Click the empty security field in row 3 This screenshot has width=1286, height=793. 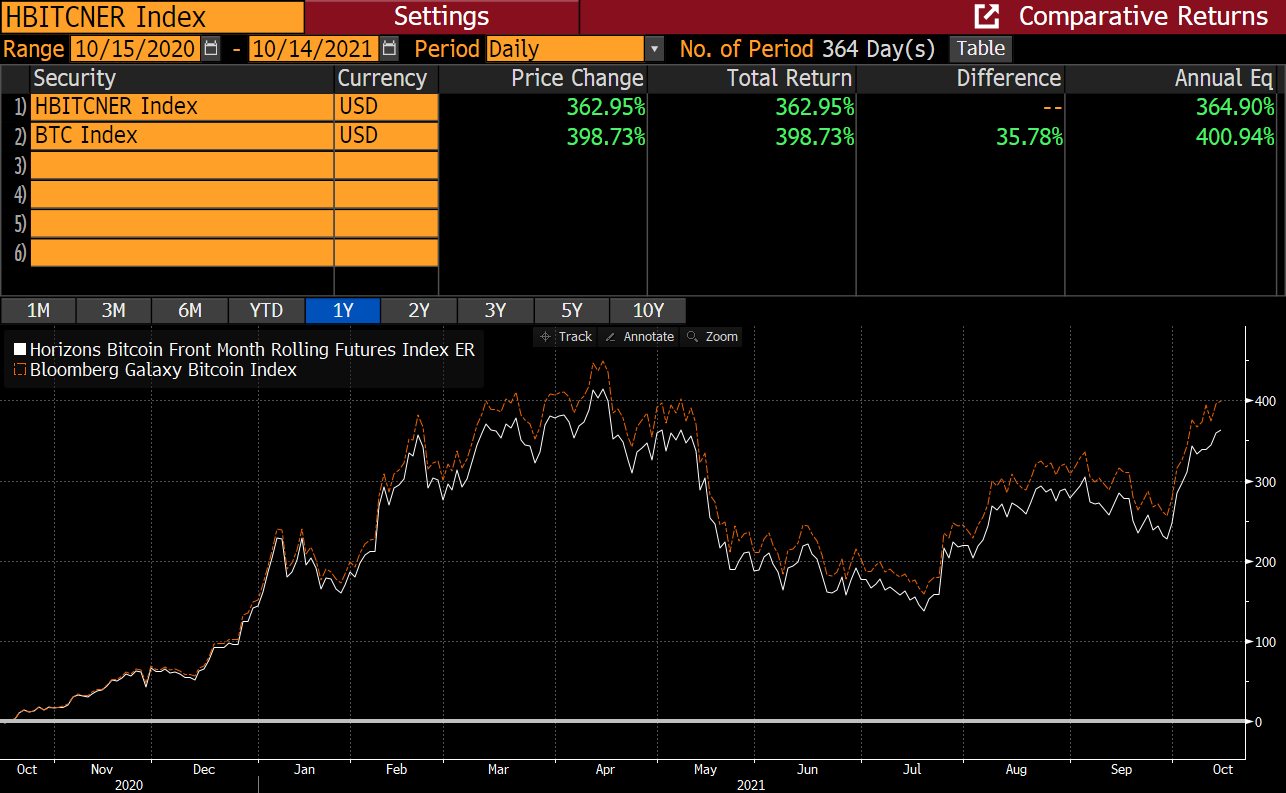pyautogui.click(x=182, y=165)
